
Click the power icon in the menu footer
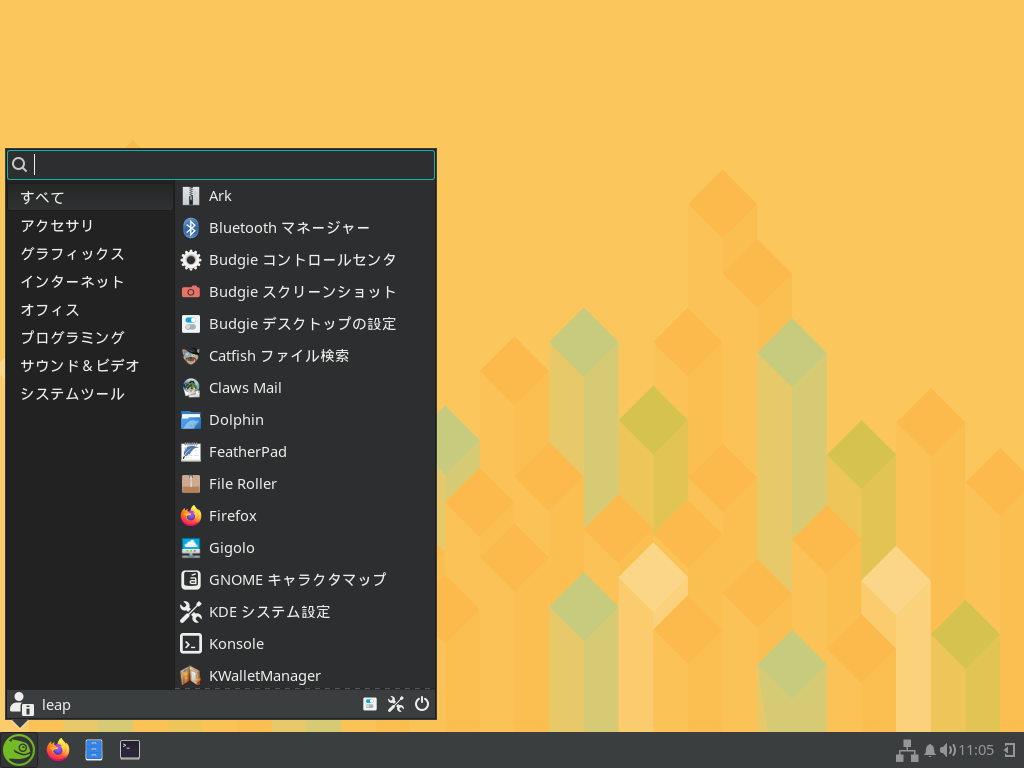point(422,704)
